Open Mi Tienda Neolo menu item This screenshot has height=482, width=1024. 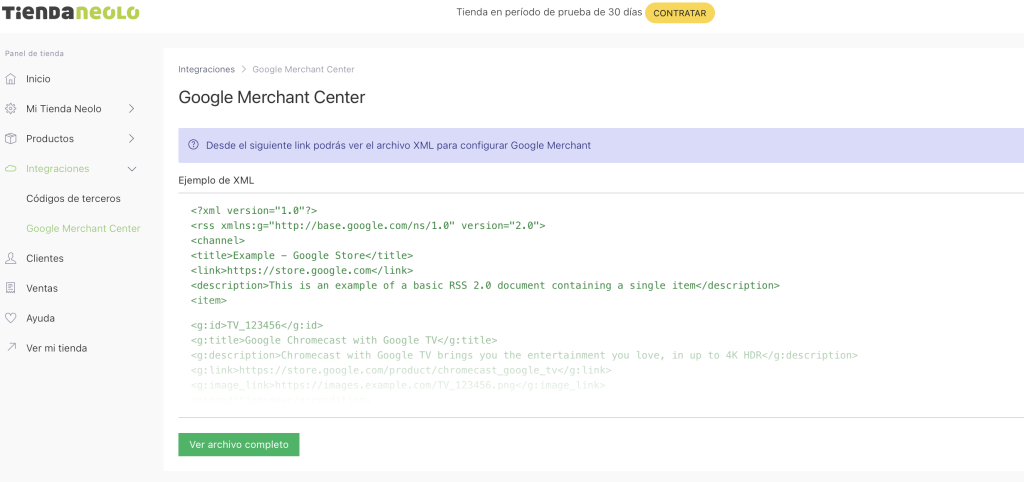tap(63, 109)
